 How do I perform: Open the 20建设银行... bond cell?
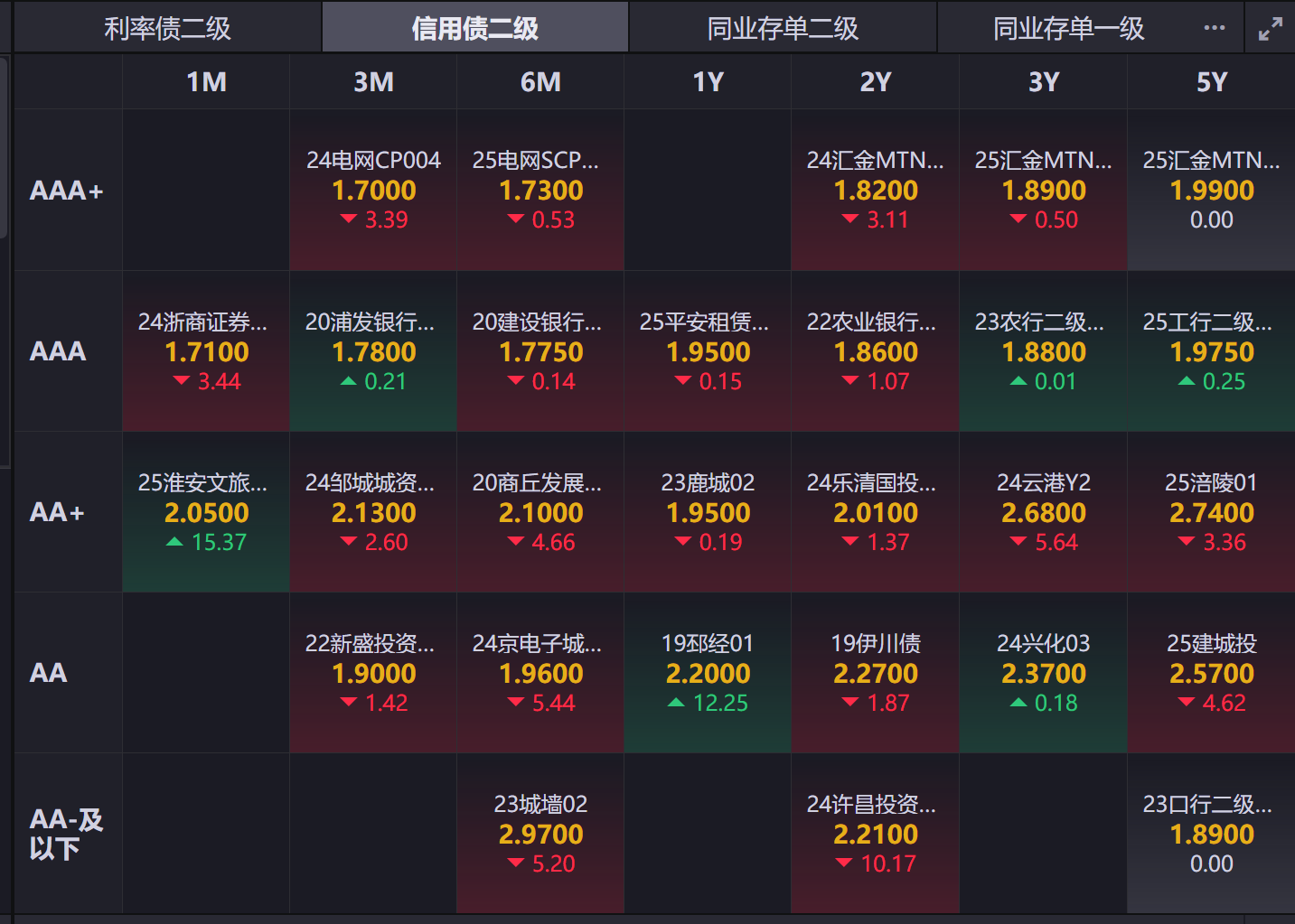540,351
